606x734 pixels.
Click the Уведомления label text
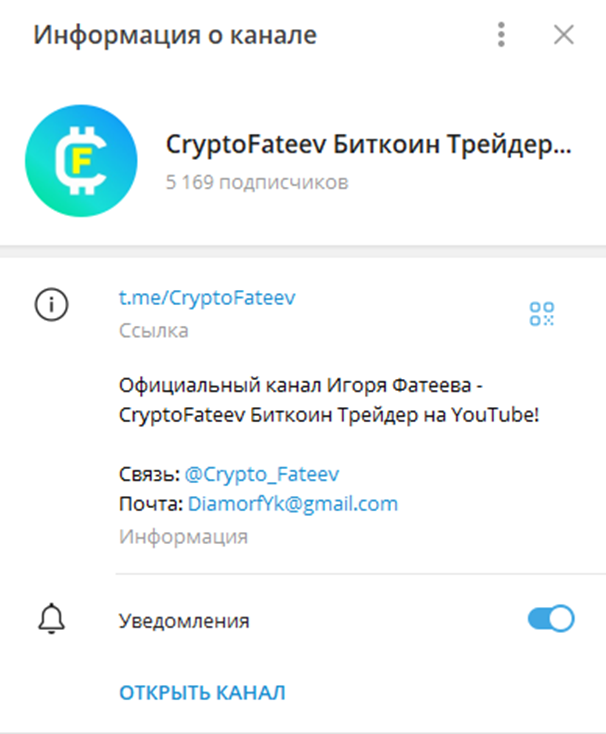(184, 621)
